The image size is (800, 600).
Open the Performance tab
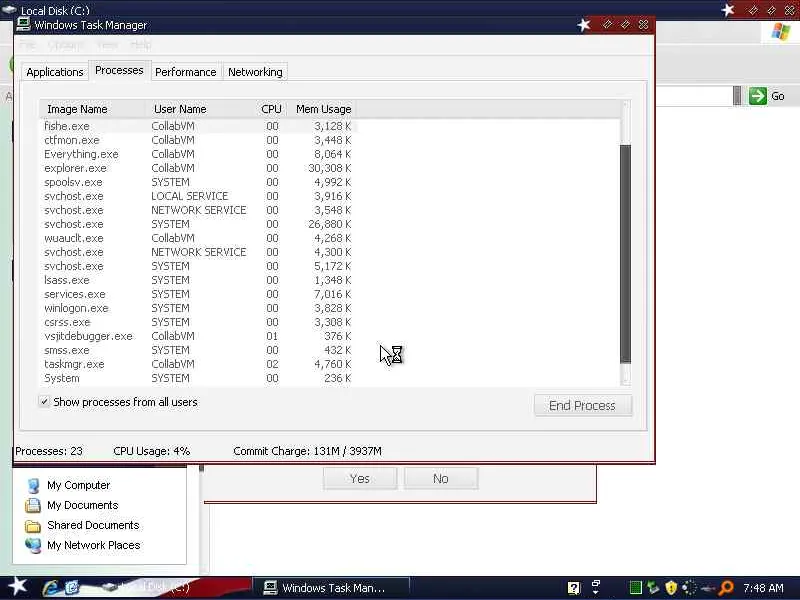click(185, 72)
